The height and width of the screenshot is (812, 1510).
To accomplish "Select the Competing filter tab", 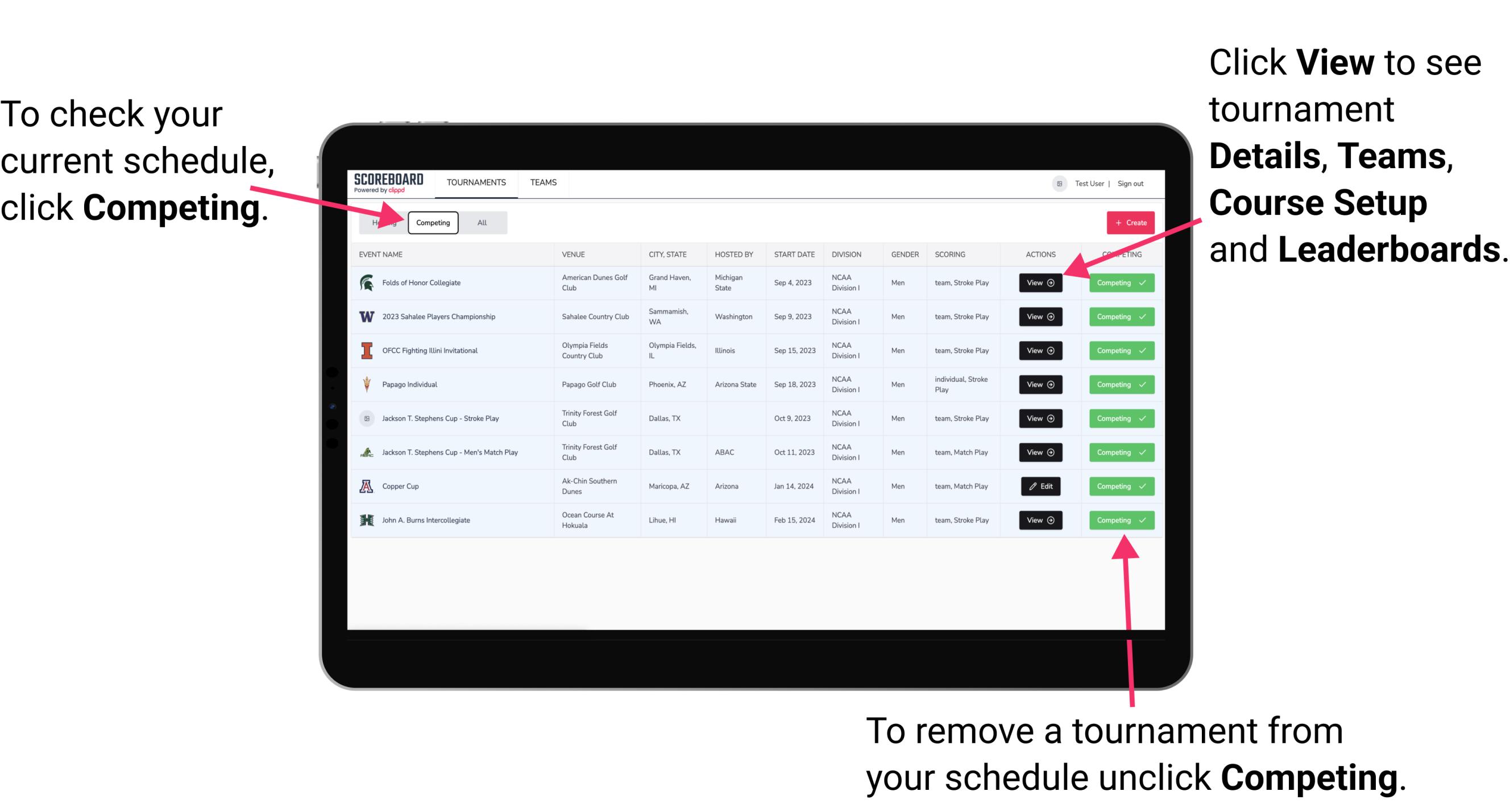I will (x=432, y=222).
